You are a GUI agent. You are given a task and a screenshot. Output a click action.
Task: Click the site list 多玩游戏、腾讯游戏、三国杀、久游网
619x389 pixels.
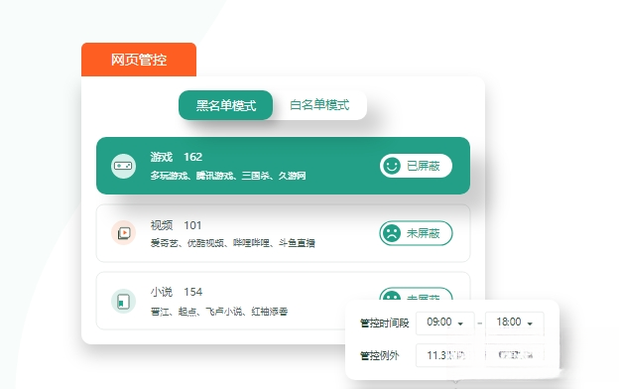coord(228,176)
